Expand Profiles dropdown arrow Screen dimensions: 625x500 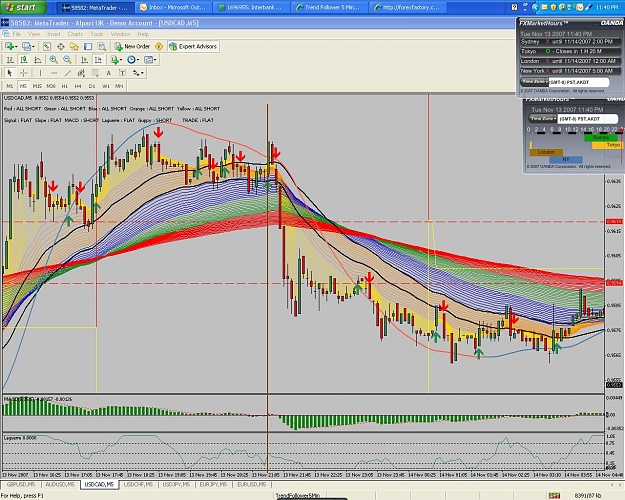click(x=33, y=47)
